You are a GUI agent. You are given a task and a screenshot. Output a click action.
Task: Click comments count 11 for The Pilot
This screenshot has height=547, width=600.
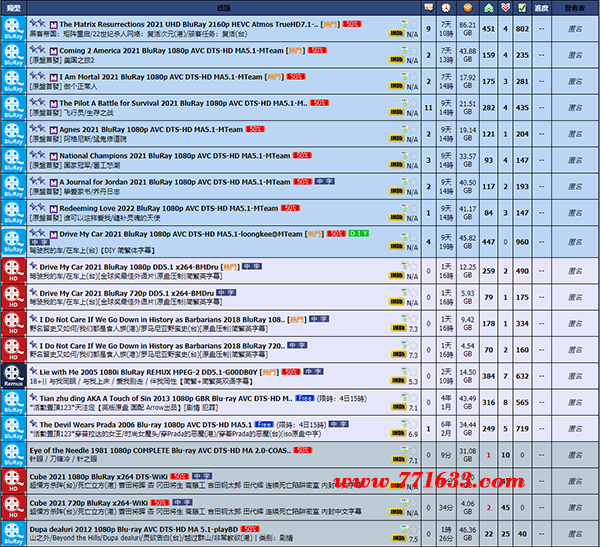pos(429,108)
